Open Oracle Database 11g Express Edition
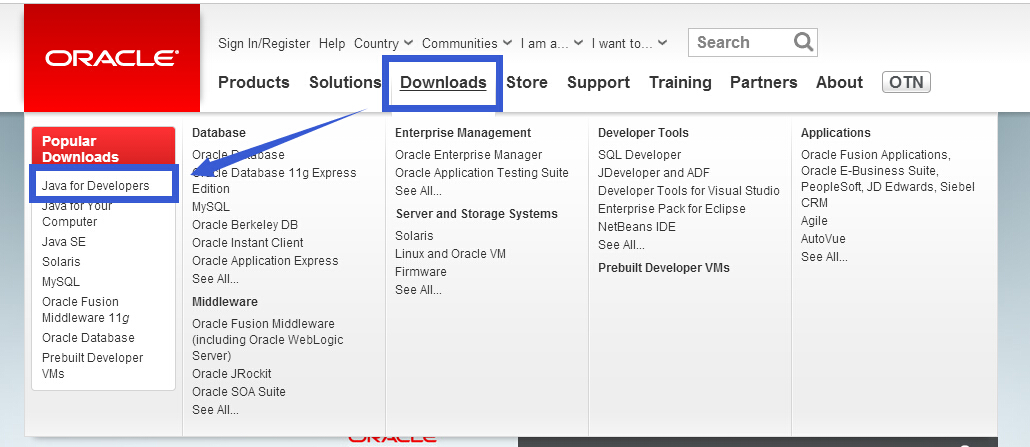The height and width of the screenshot is (447, 1030). pyautogui.click(x=274, y=181)
